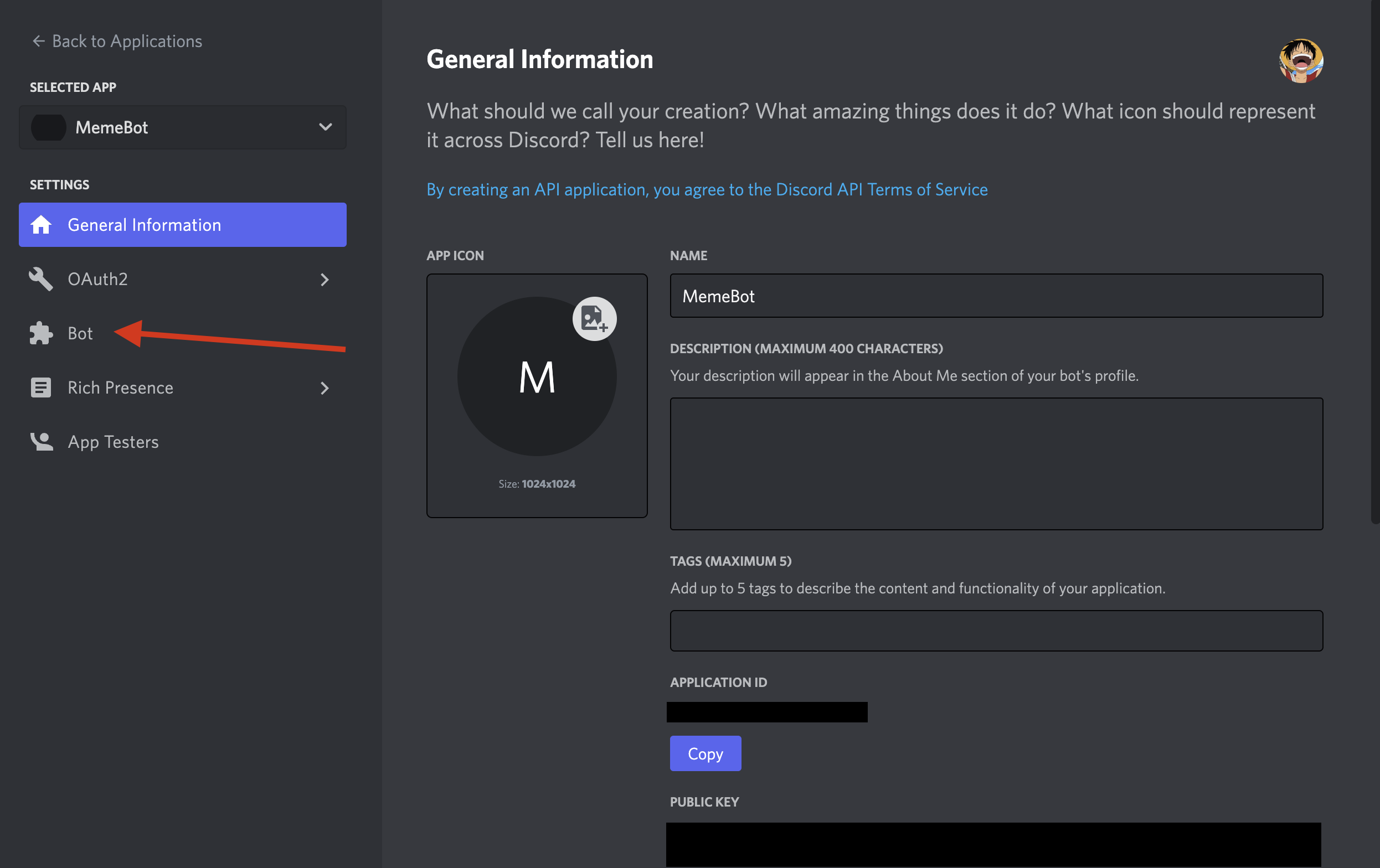Click the App Testers person icon
This screenshot has width=1380, height=868.
pyautogui.click(x=40, y=442)
